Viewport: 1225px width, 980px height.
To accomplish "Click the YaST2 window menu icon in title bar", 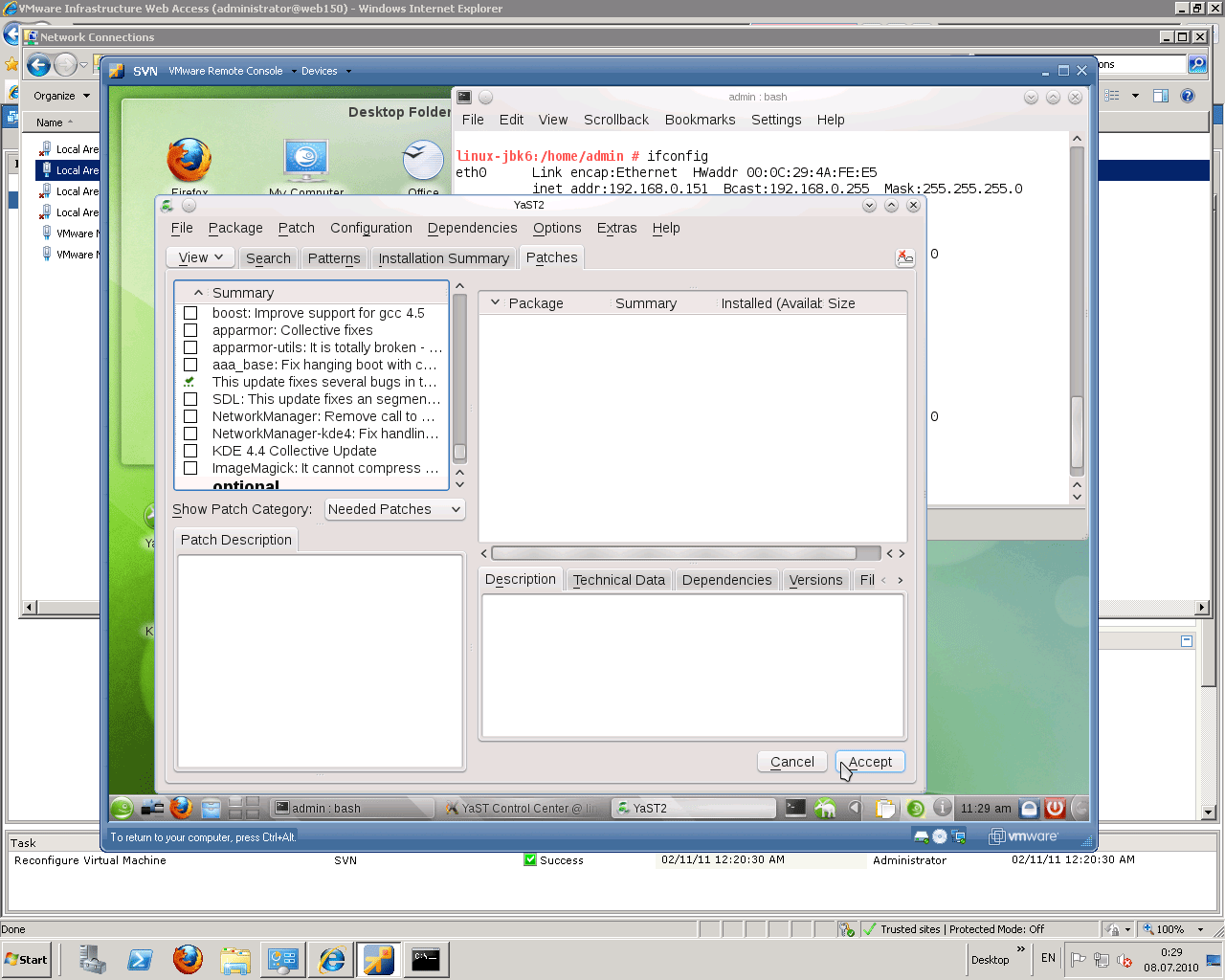I will pyautogui.click(x=167, y=205).
